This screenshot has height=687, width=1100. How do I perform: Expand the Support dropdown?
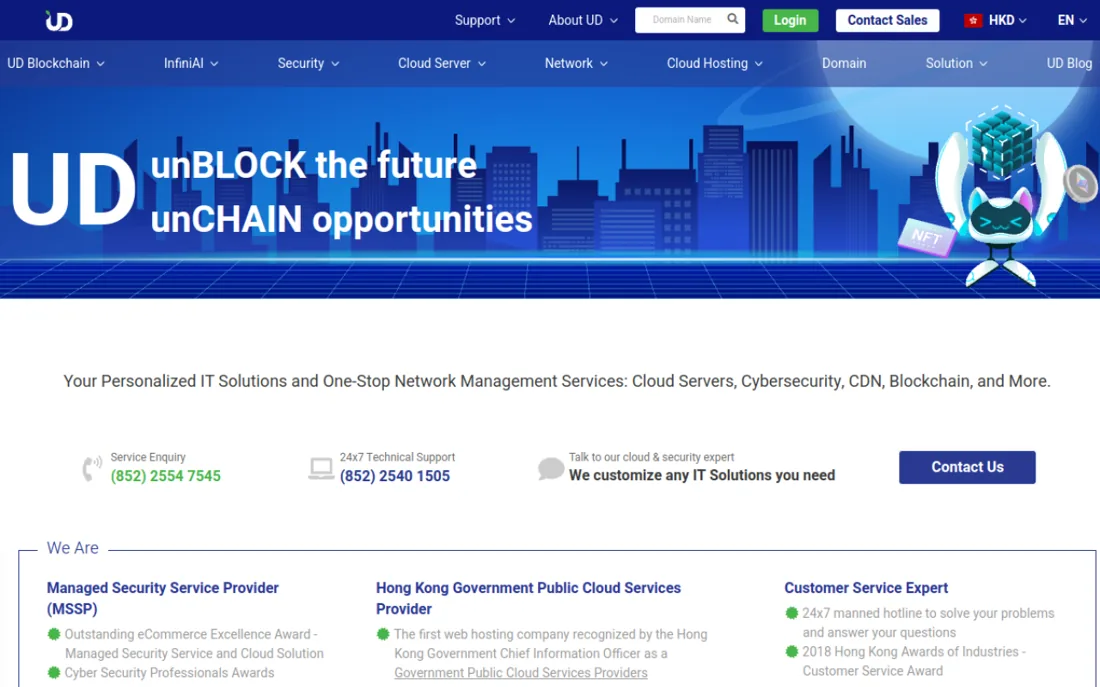coord(485,20)
